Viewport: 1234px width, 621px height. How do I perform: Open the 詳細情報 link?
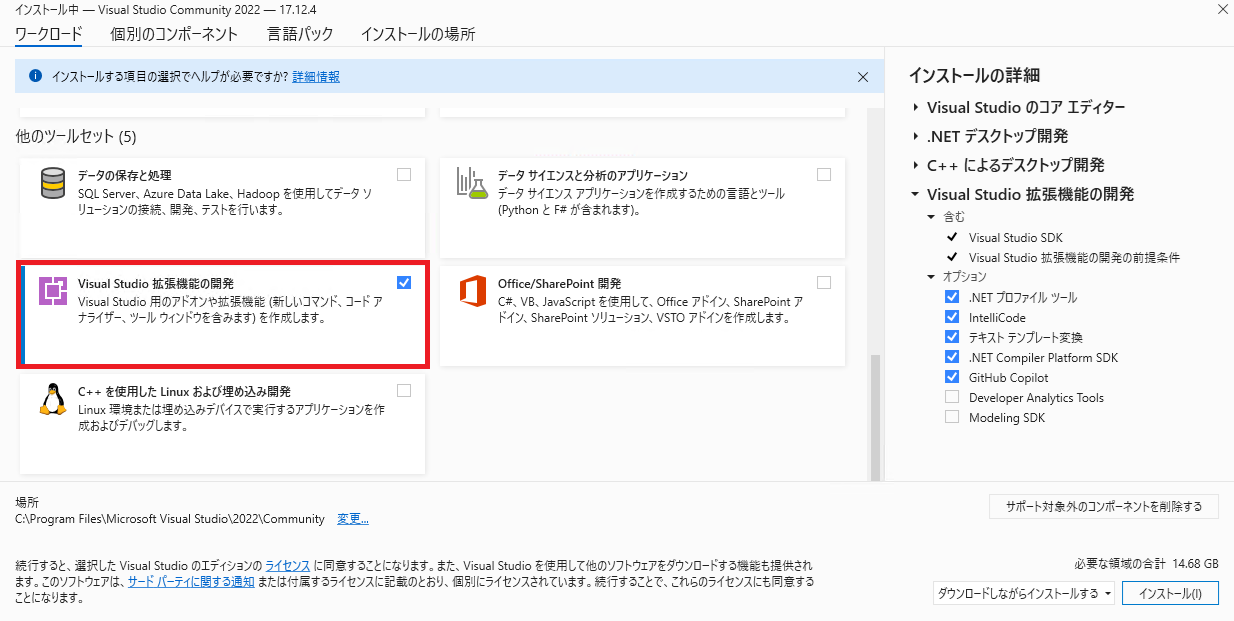[316, 77]
